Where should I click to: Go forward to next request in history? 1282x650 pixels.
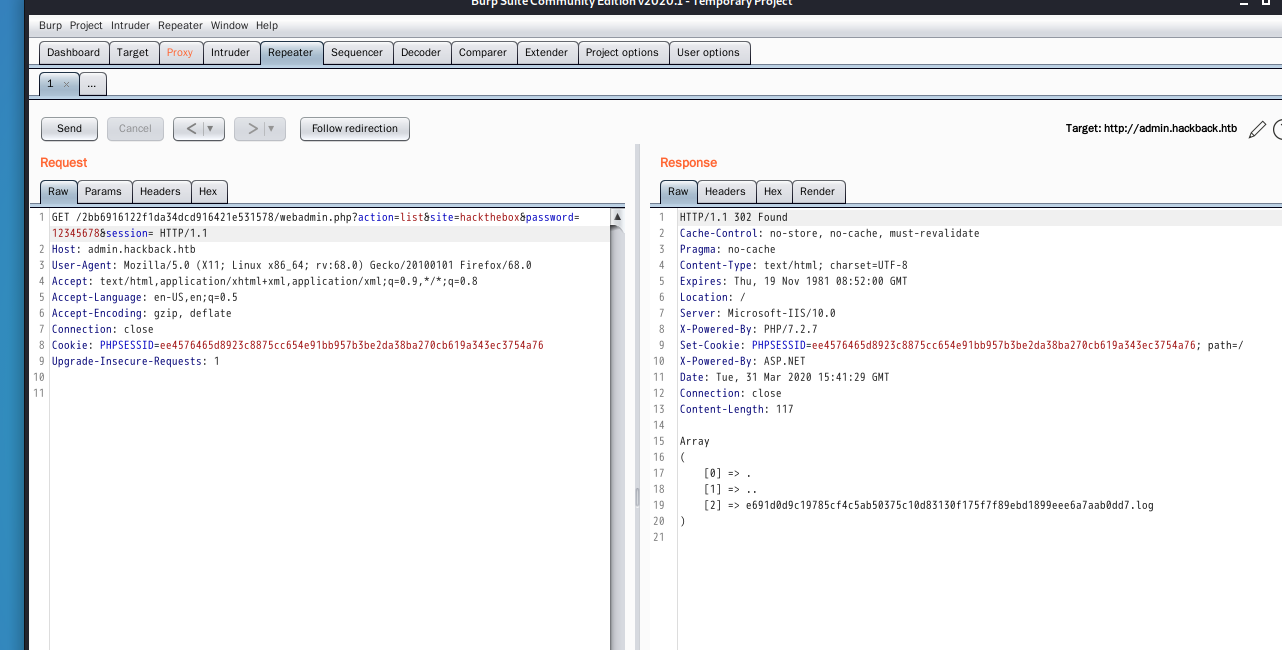pos(252,128)
